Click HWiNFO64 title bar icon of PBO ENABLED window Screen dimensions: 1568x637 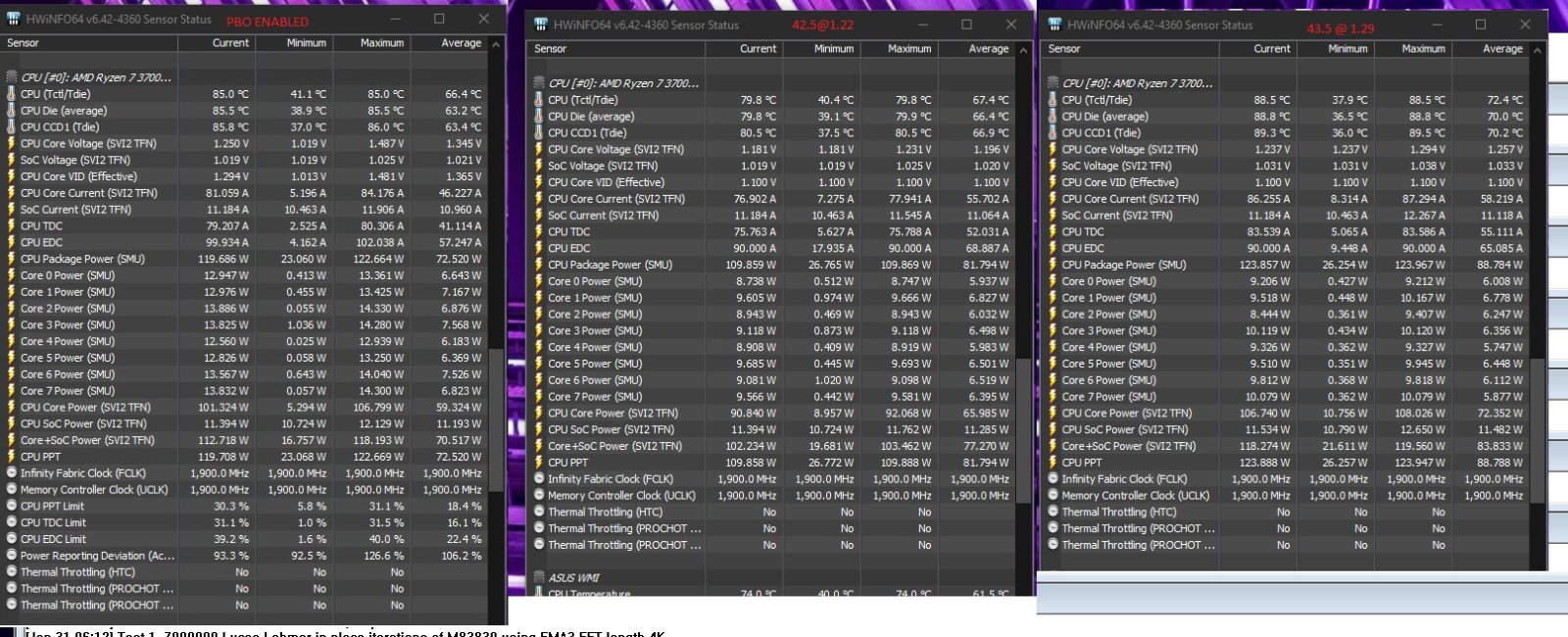coord(12,19)
